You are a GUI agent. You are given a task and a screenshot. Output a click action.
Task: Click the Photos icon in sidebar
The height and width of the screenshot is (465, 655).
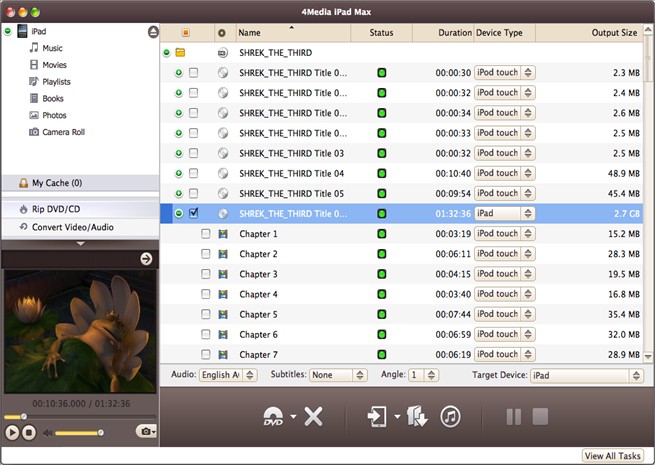point(33,115)
